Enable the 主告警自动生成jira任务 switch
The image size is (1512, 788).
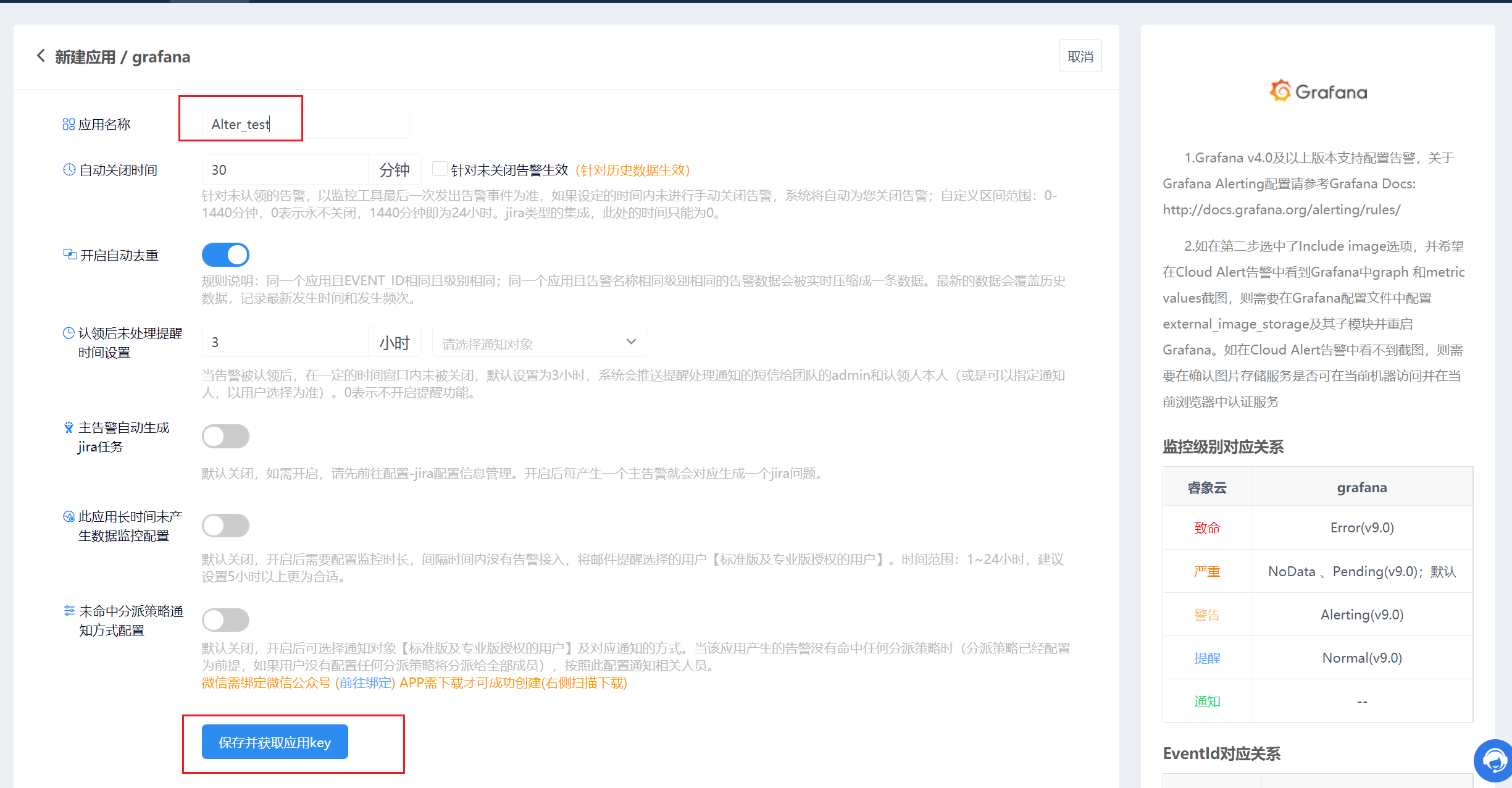(225, 436)
